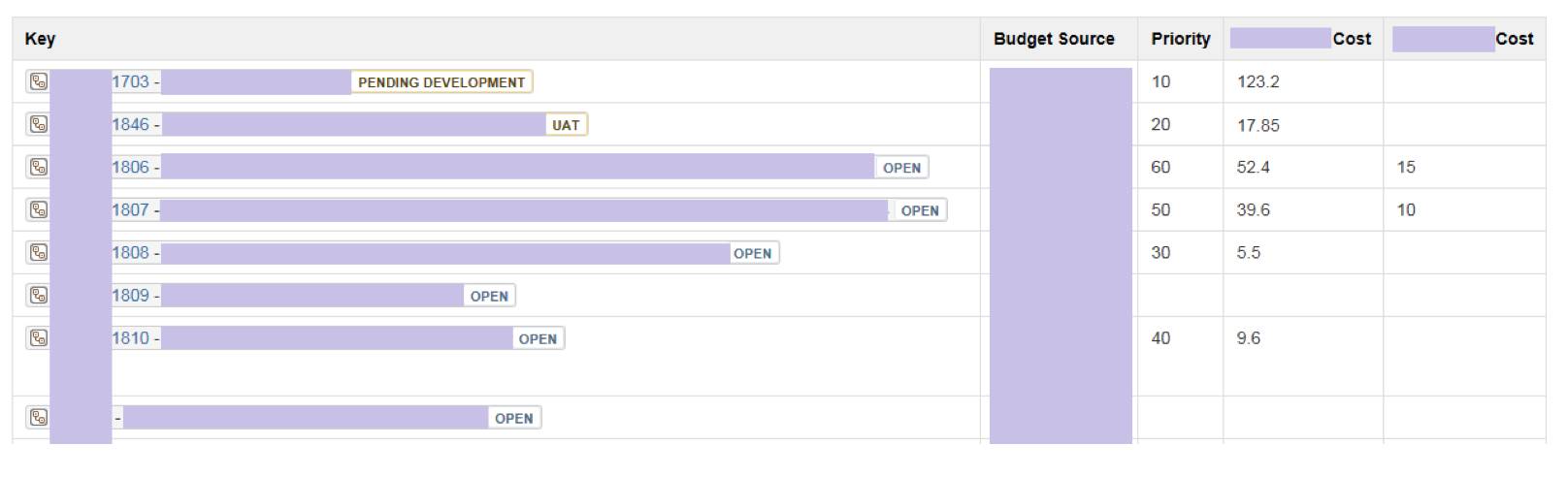Select the issue type icon in row 1808

pyautogui.click(x=38, y=252)
